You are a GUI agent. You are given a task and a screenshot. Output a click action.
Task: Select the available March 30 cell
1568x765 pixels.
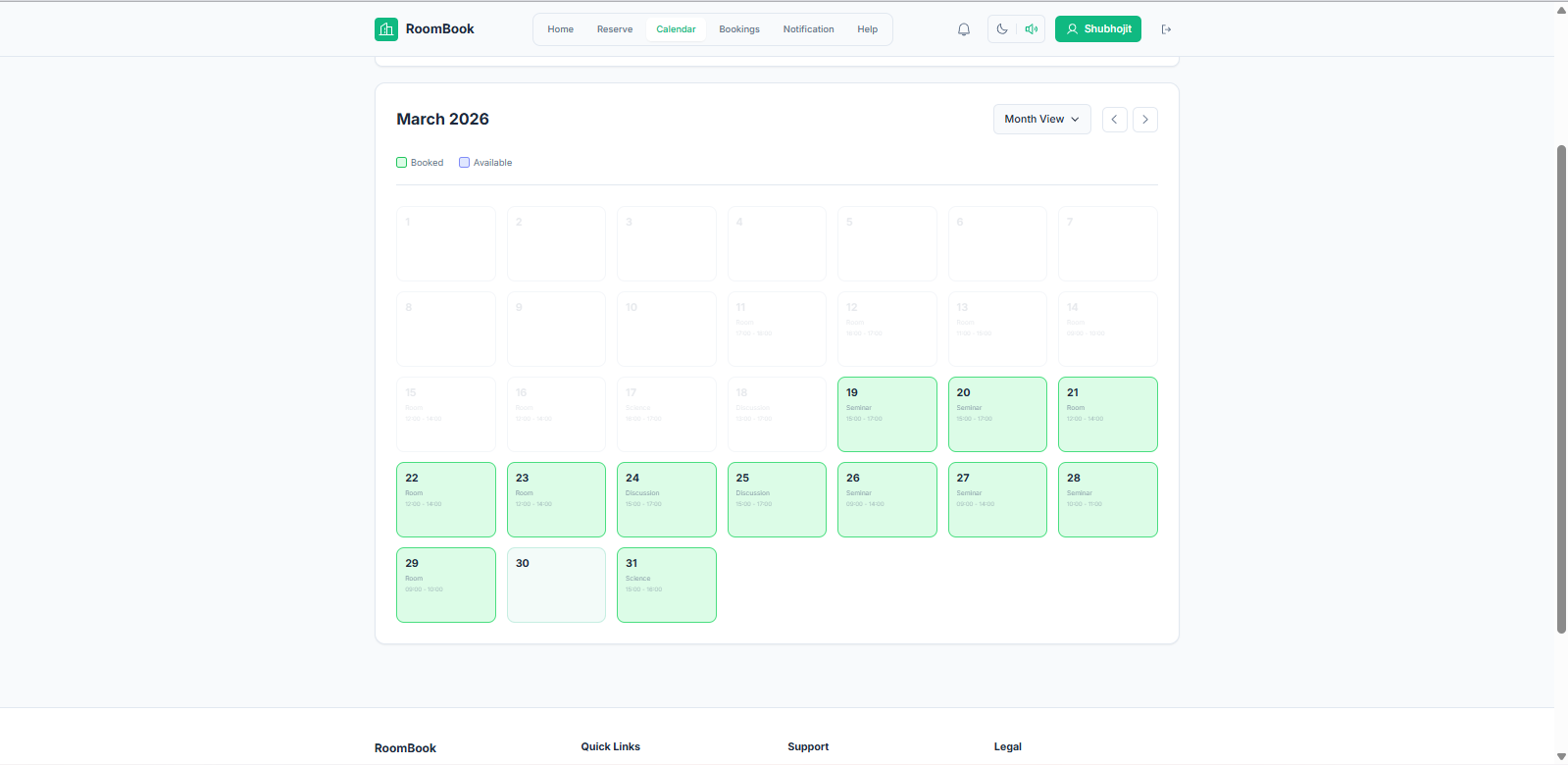point(556,585)
